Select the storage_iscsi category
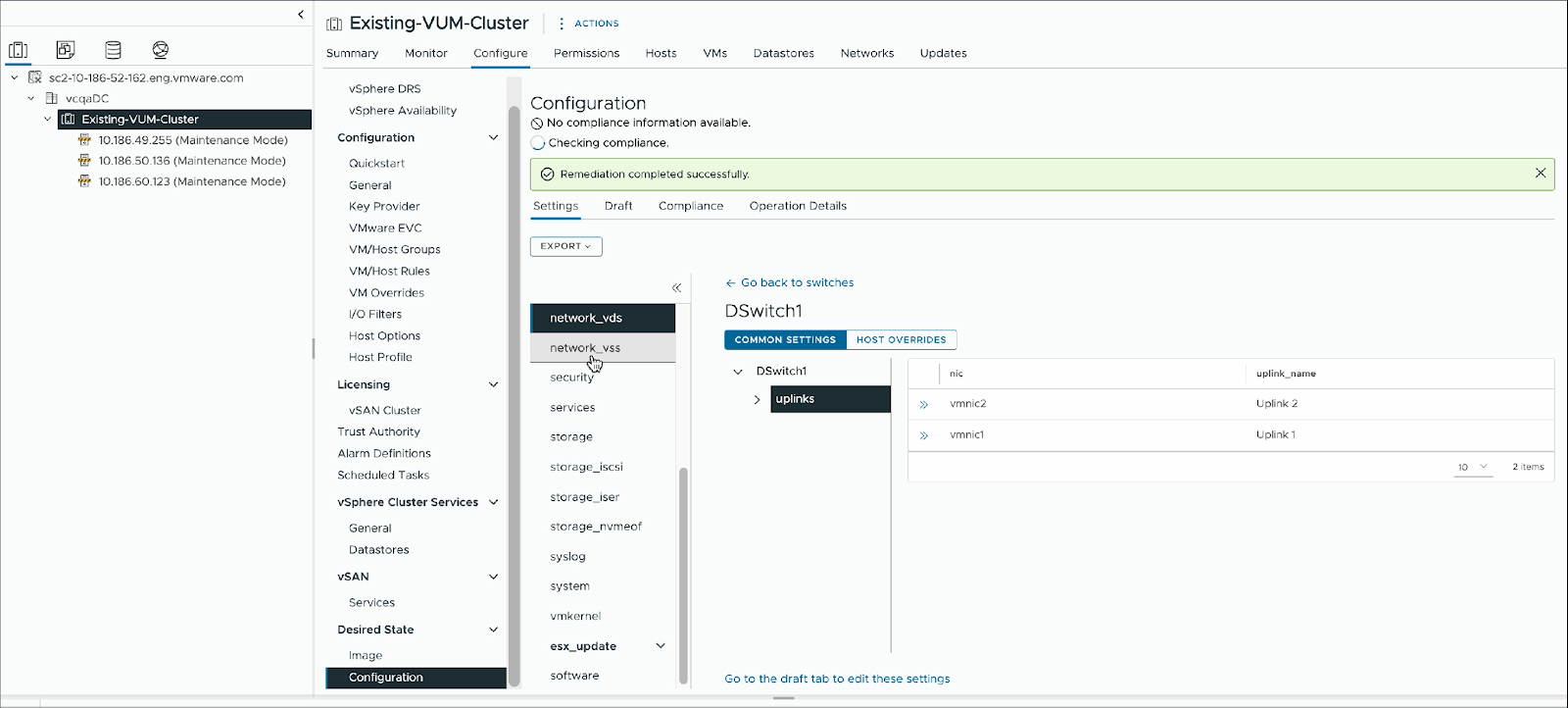 tap(586, 467)
